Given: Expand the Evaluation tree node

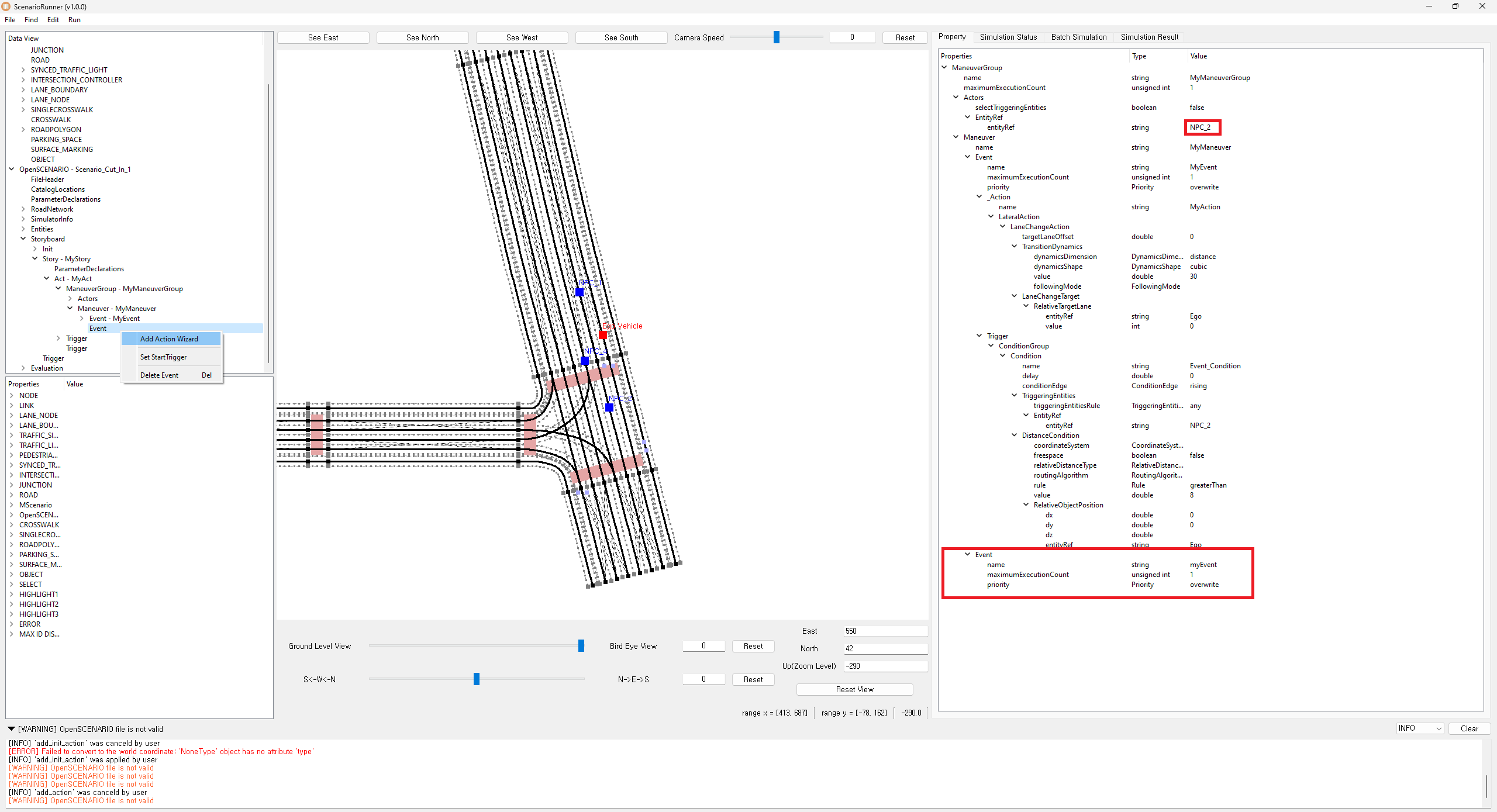Looking at the screenshot, I should click(x=23, y=368).
